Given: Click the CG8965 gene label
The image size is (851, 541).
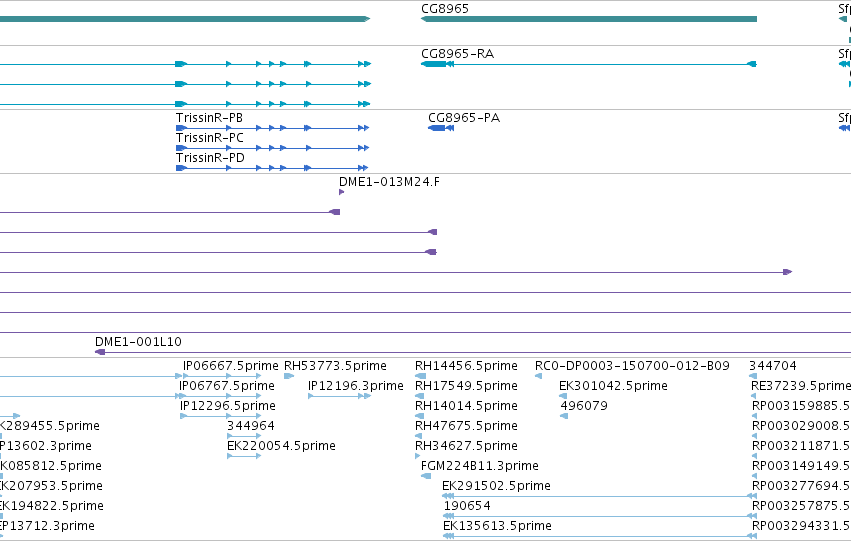Looking at the screenshot, I should point(445,9).
